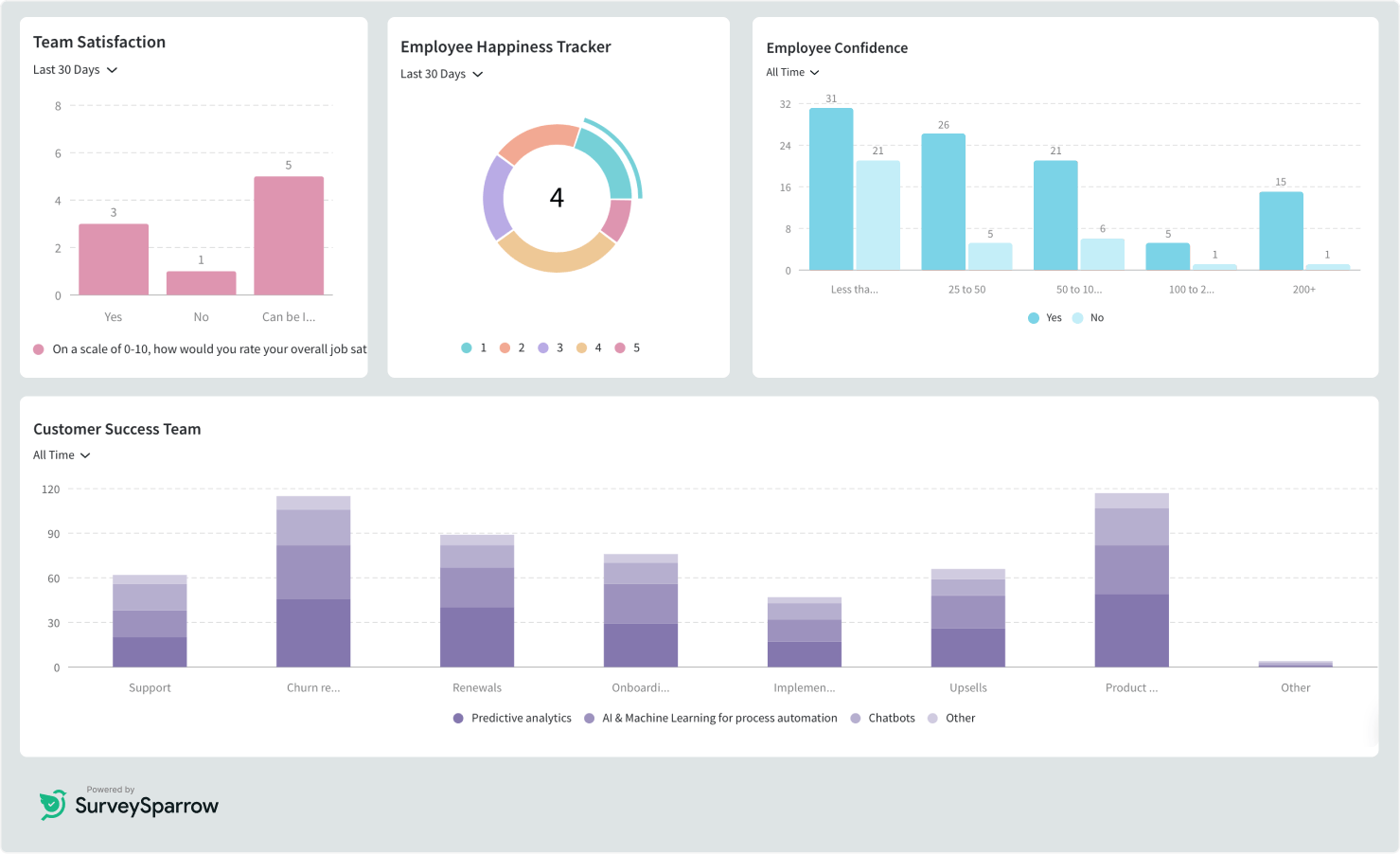Click the Support stacked bar

(x=150, y=621)
